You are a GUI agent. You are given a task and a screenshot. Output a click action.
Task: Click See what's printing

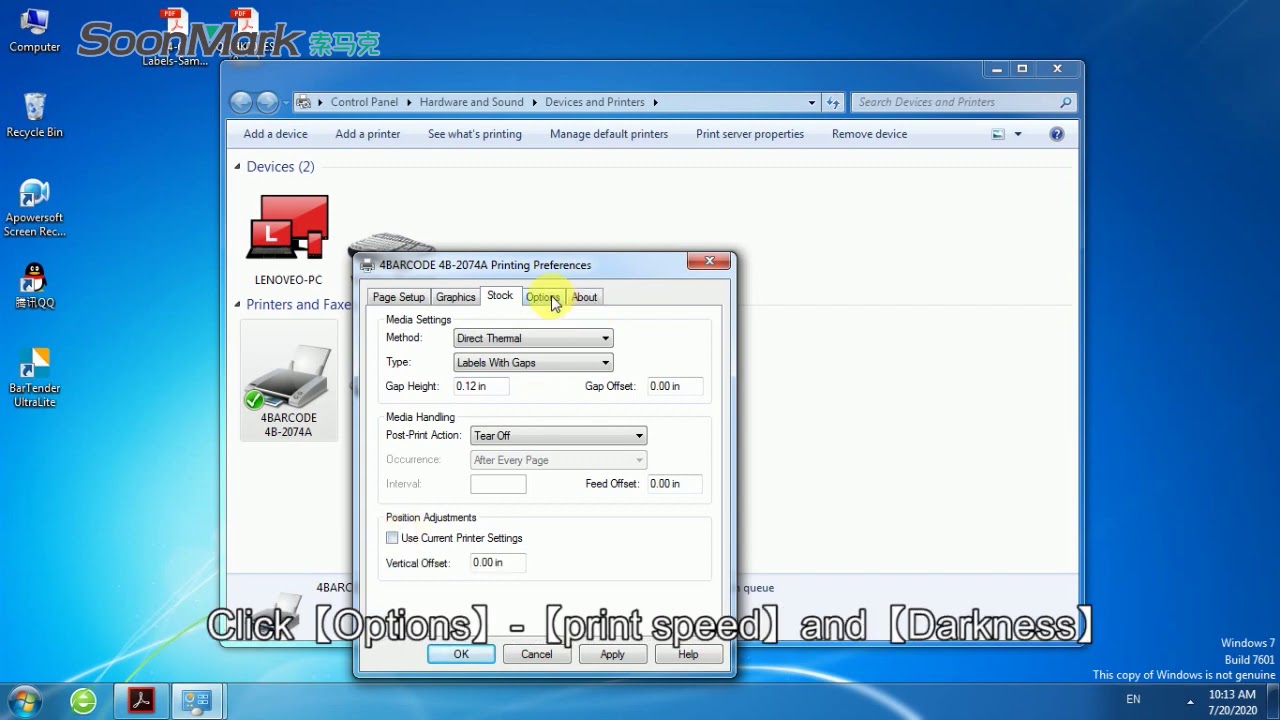coord(475,134)
